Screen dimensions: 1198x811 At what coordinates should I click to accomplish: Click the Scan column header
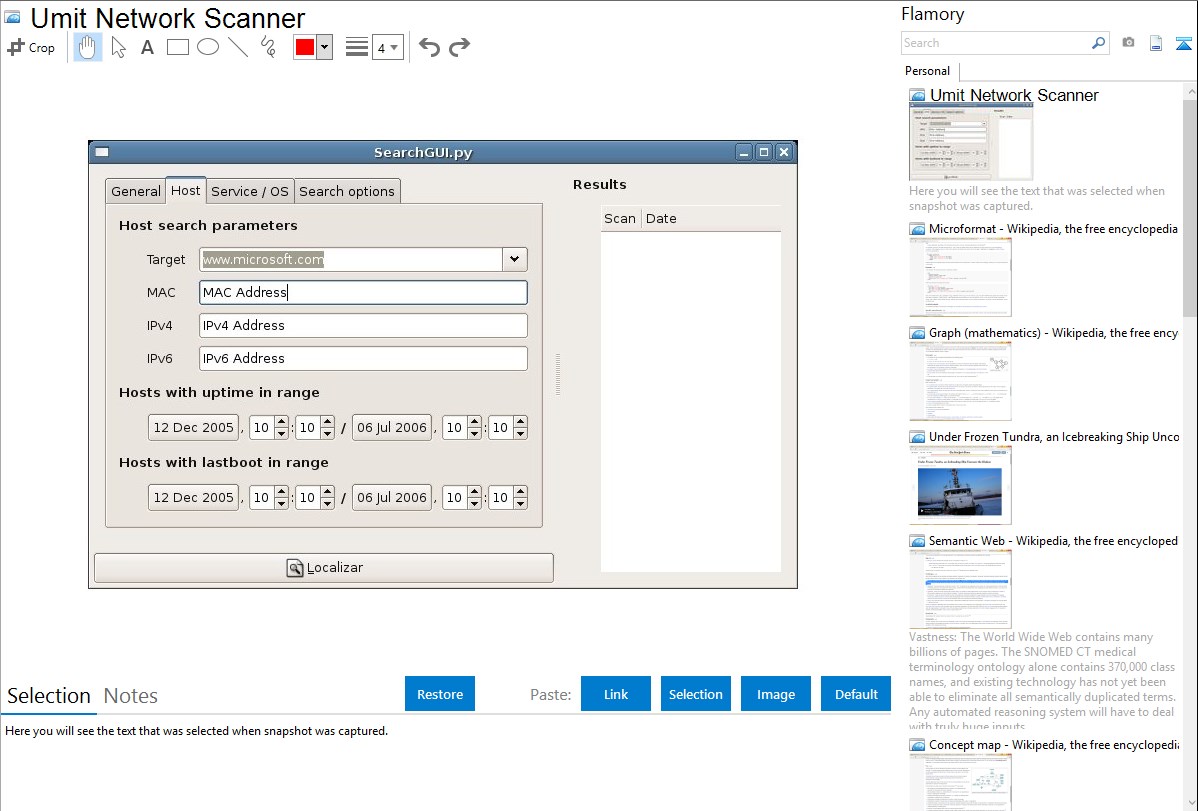pyautogui.click(x=620, y=219)
